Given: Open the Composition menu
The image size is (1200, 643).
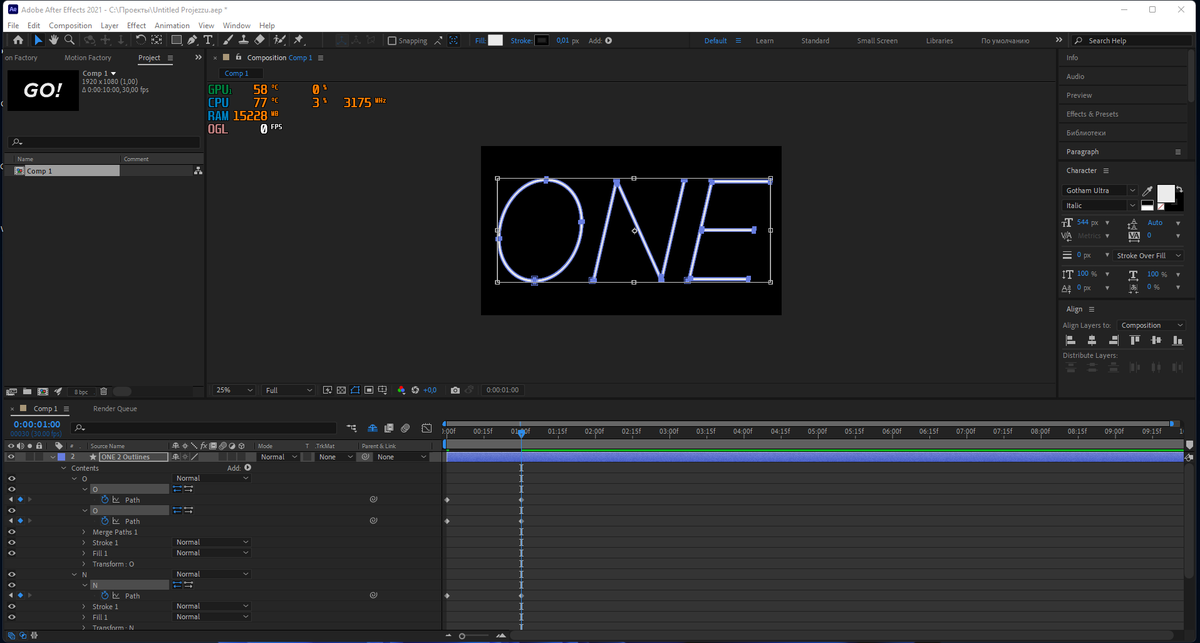Looking at the screenshot, I should click(70, 25).
